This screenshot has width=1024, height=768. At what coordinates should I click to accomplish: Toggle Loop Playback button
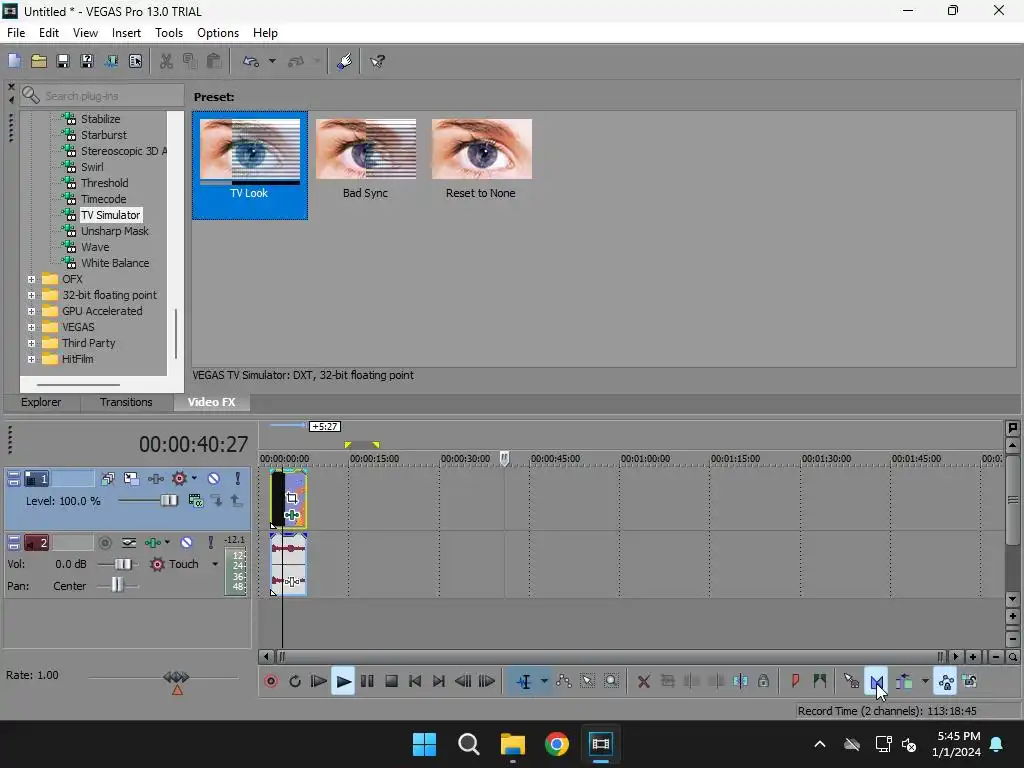[x=295, y=681]
